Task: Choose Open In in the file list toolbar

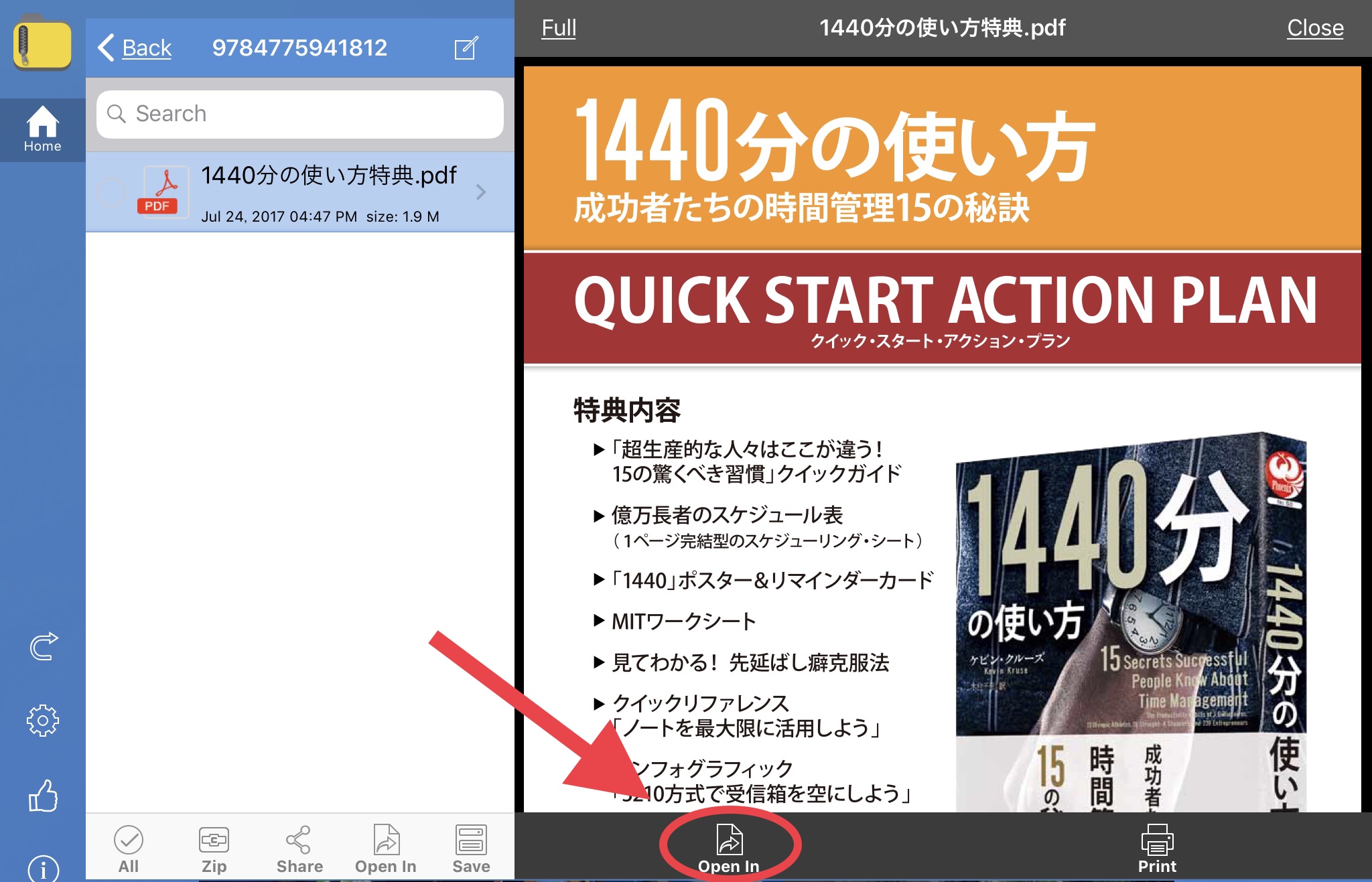Action: coord(385,849)
